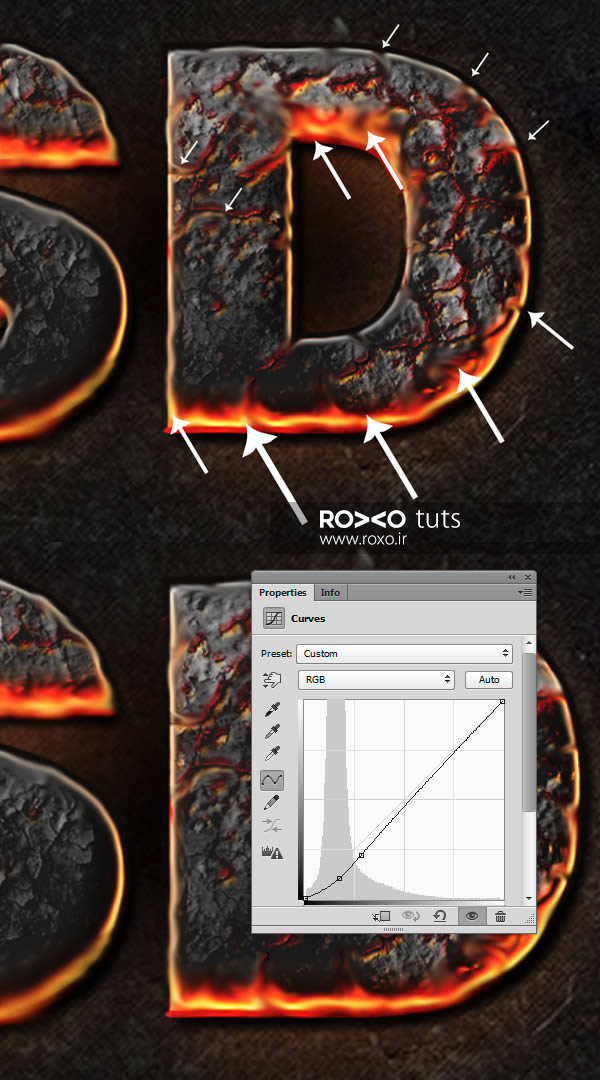This screenshot has width=600, height=1080.
Task: Click the panel scrollbar down arrow
Action: click(x=529, y=898)
